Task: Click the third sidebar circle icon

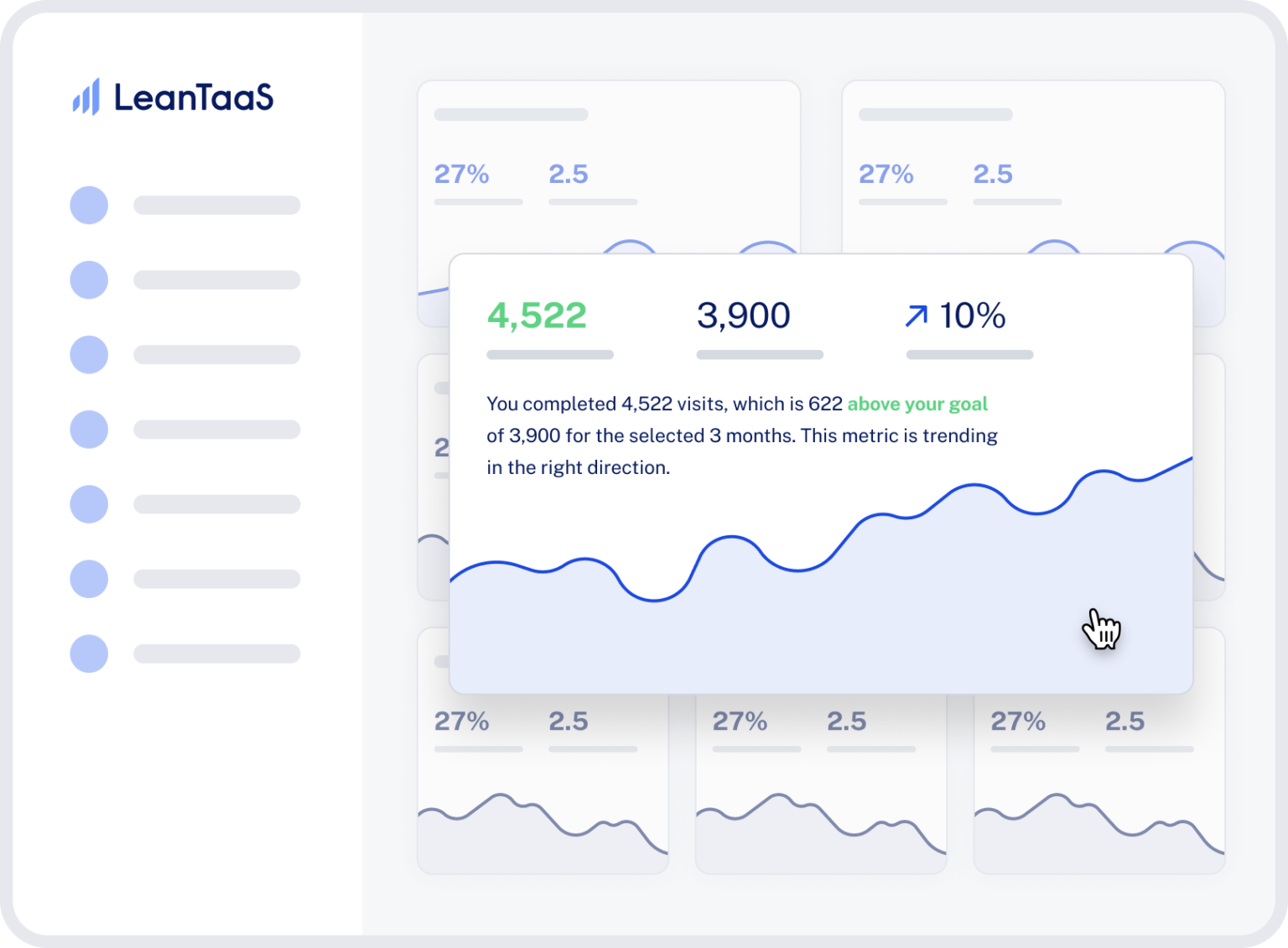Action: tap(89, 355)
